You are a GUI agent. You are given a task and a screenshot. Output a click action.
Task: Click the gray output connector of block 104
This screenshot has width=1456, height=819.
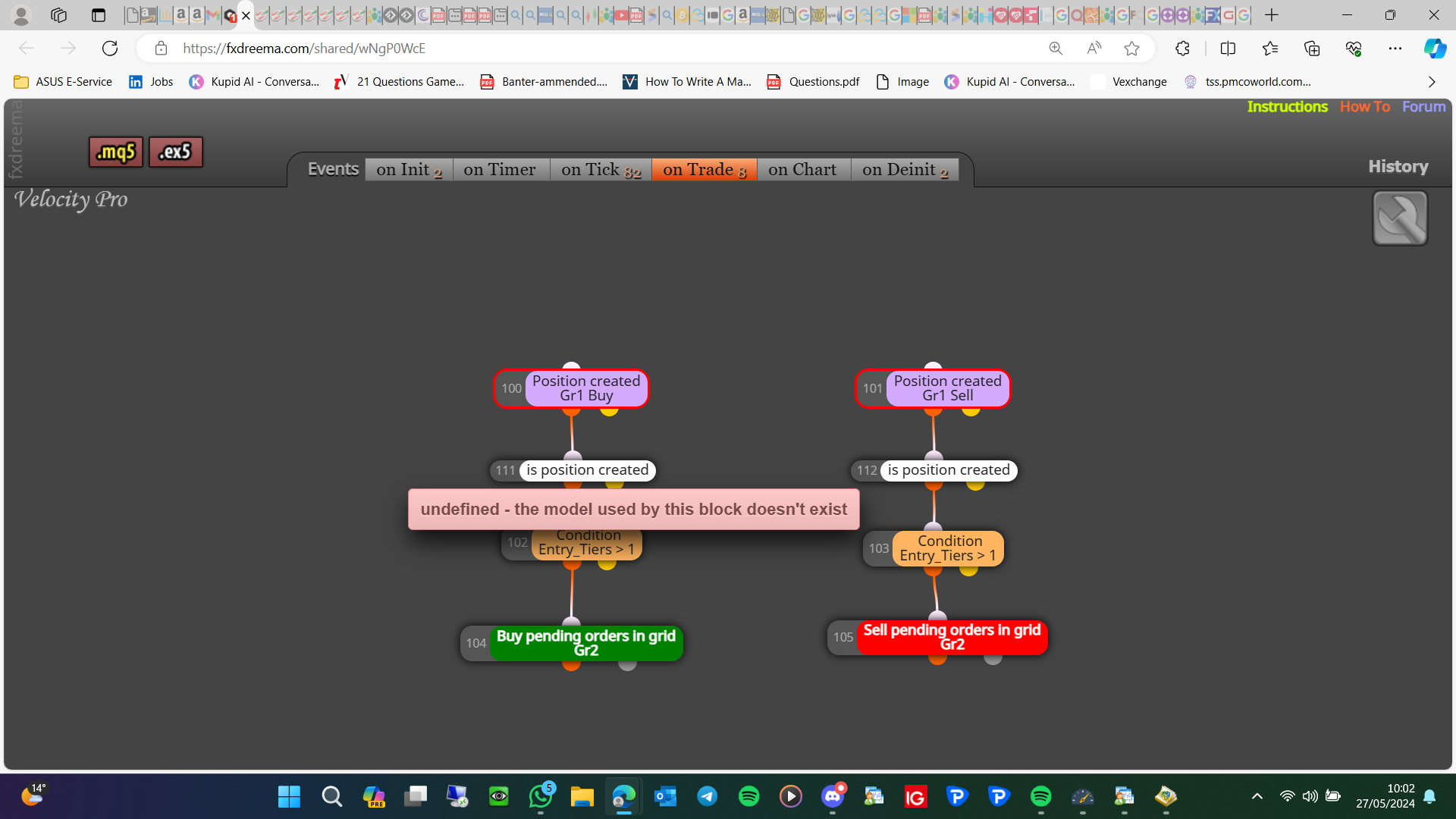coord(627,665)
